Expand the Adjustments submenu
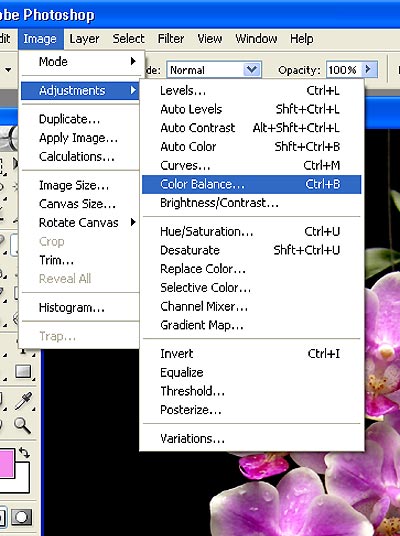The image size is (400, 536). click(80, 91)
